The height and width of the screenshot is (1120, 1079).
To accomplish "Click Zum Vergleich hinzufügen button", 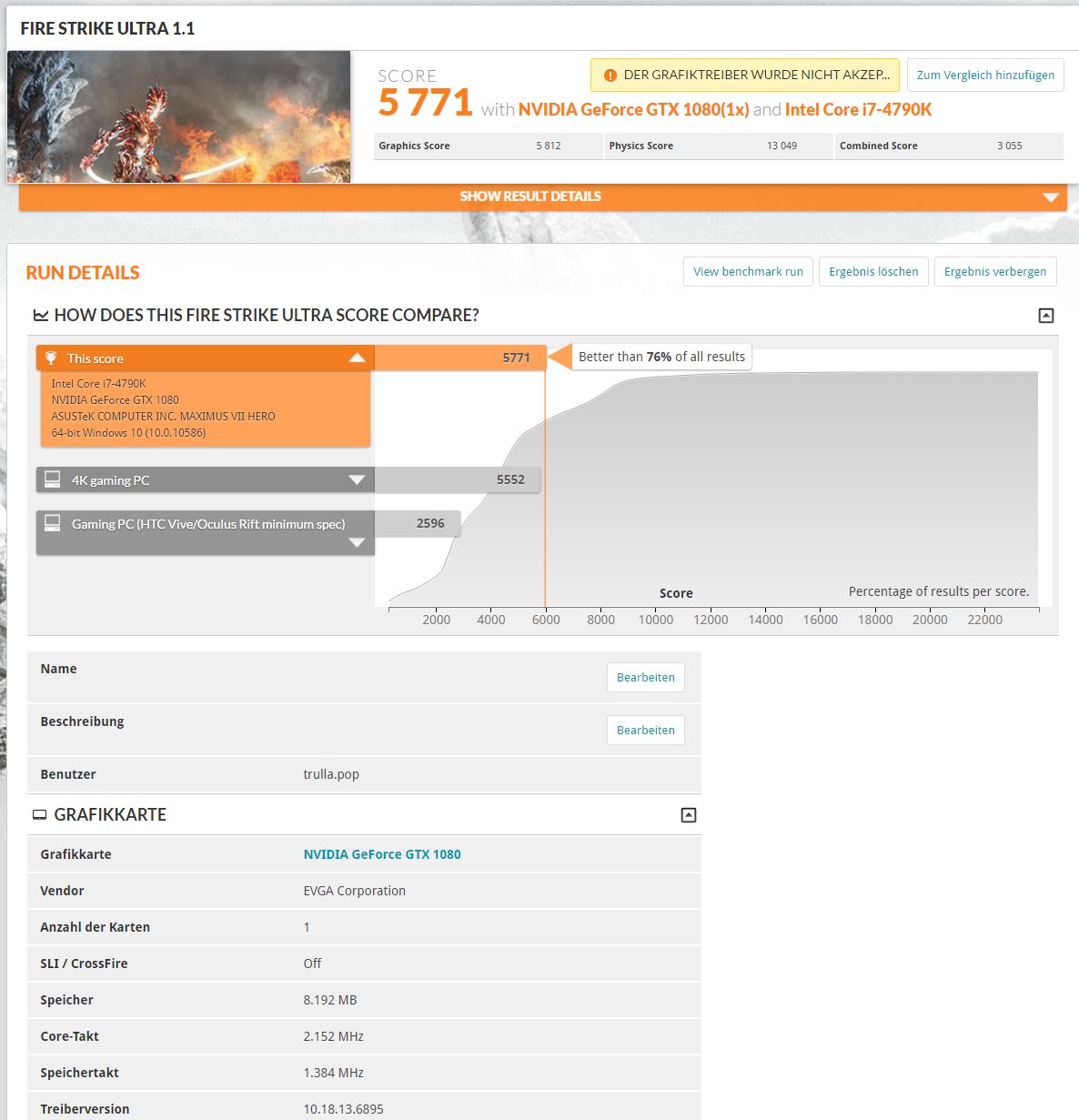I will pyautogui.click(x=985, y=76).
